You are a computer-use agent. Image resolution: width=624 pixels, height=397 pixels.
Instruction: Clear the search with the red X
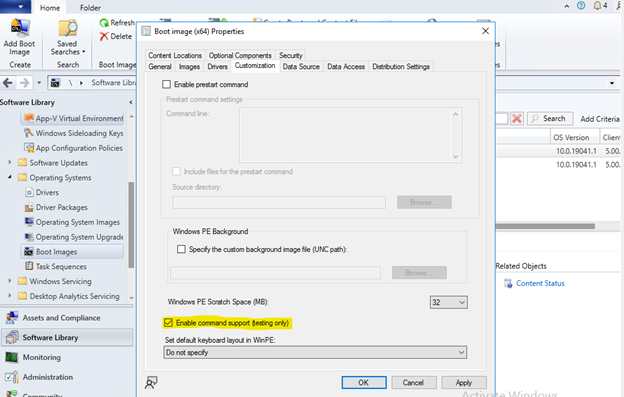coord(517,119)
